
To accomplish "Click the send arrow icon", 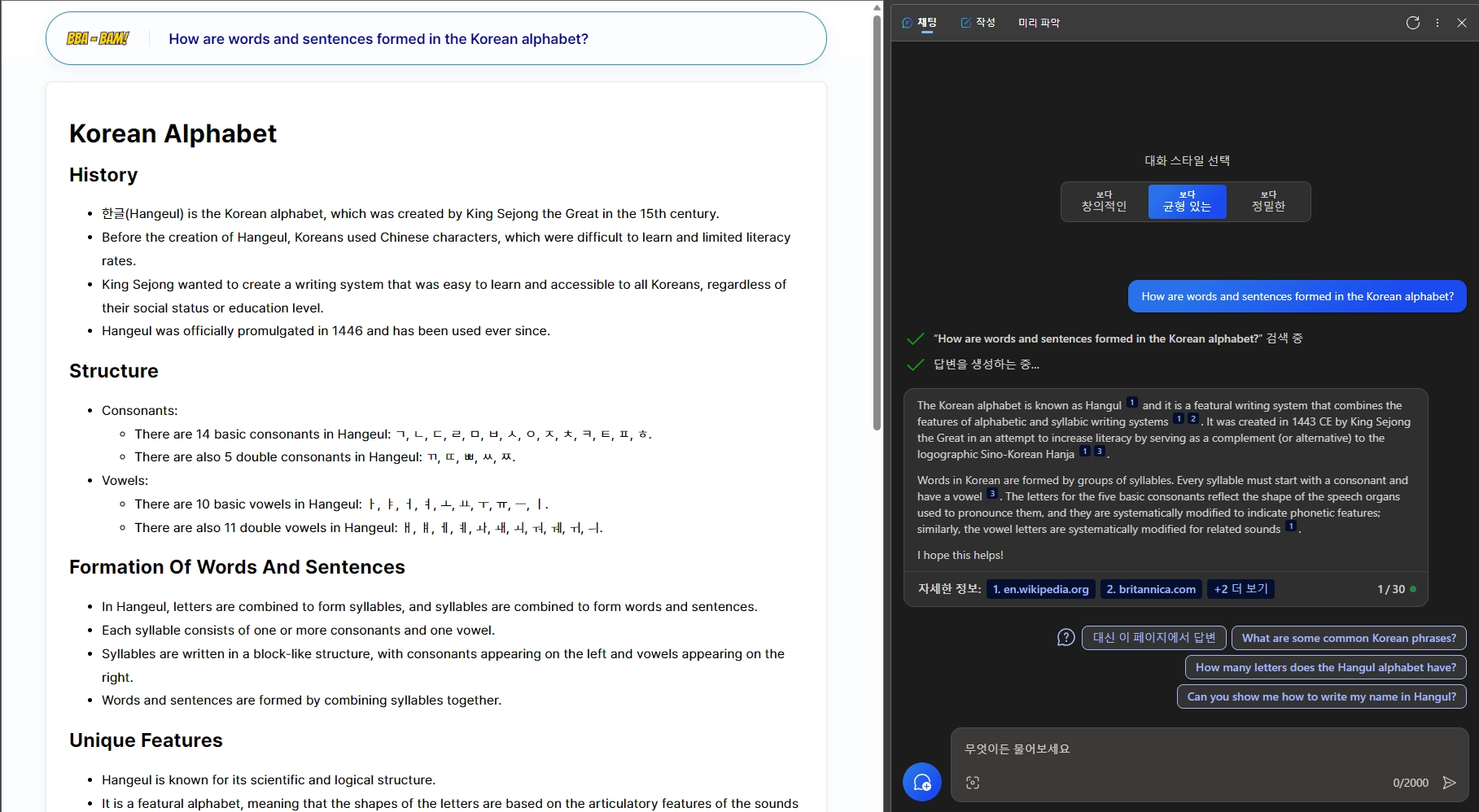I will point(1450,783).
